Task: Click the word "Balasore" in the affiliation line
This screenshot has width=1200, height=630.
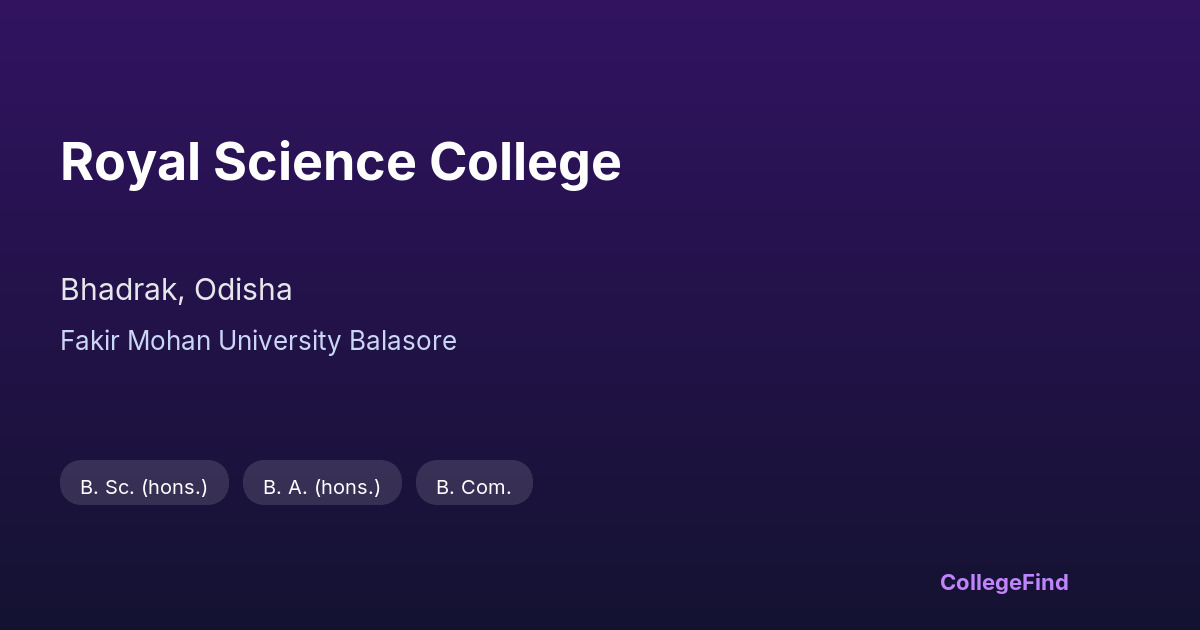Action: tap(402, 341)
